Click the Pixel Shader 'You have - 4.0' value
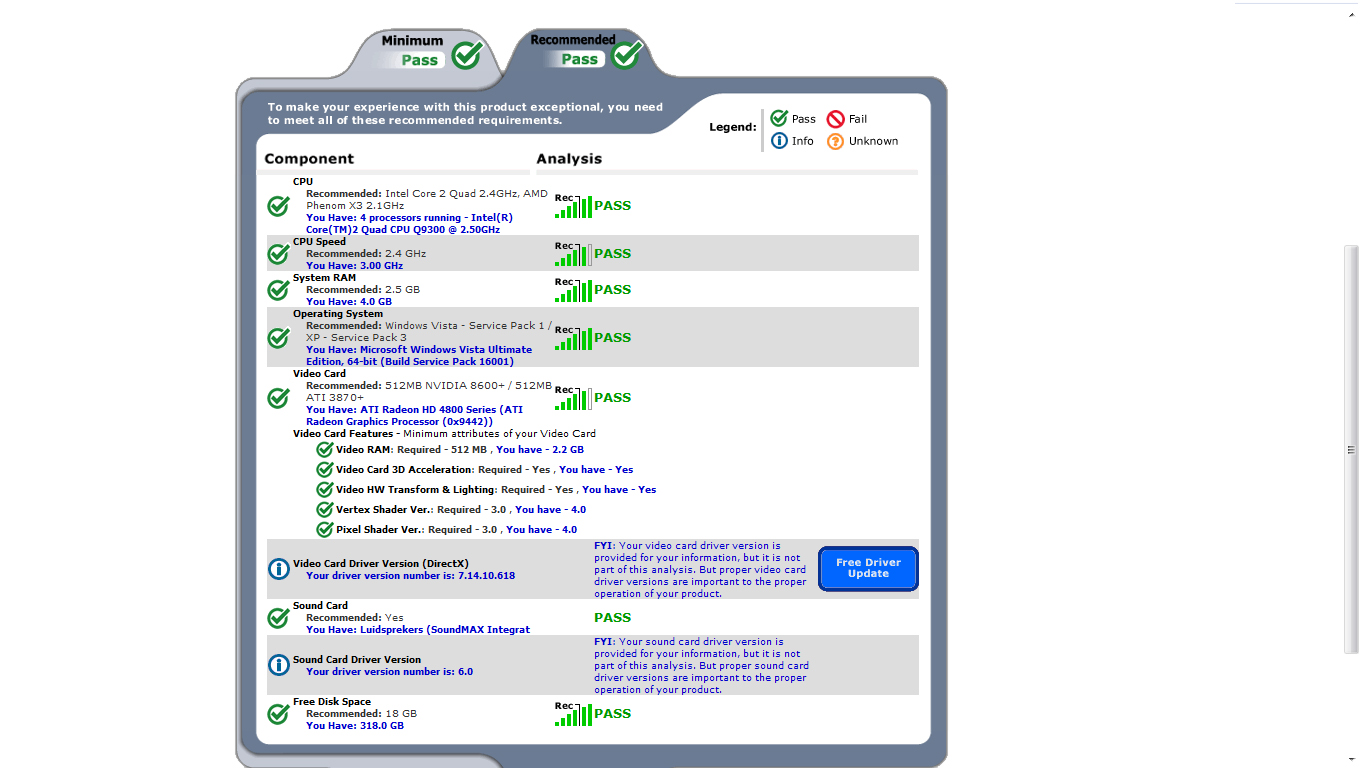Viewport: 1360px width, 768px height. [x=541, y=530]
